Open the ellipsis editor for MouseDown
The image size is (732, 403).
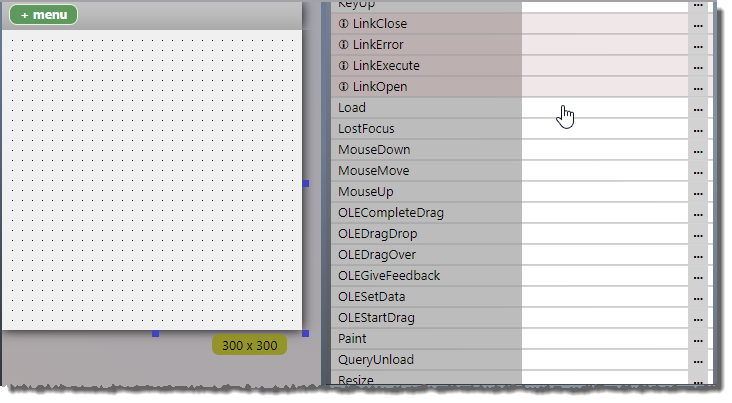(698, 150)
